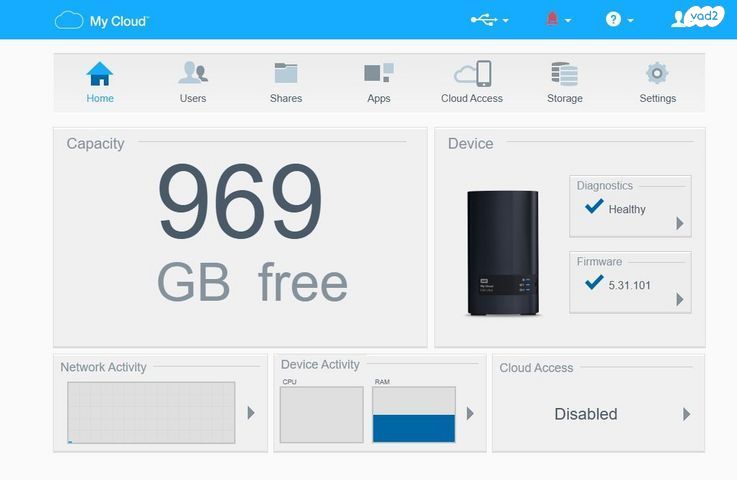Click the Diagnostics heading label

click(605, 186)
